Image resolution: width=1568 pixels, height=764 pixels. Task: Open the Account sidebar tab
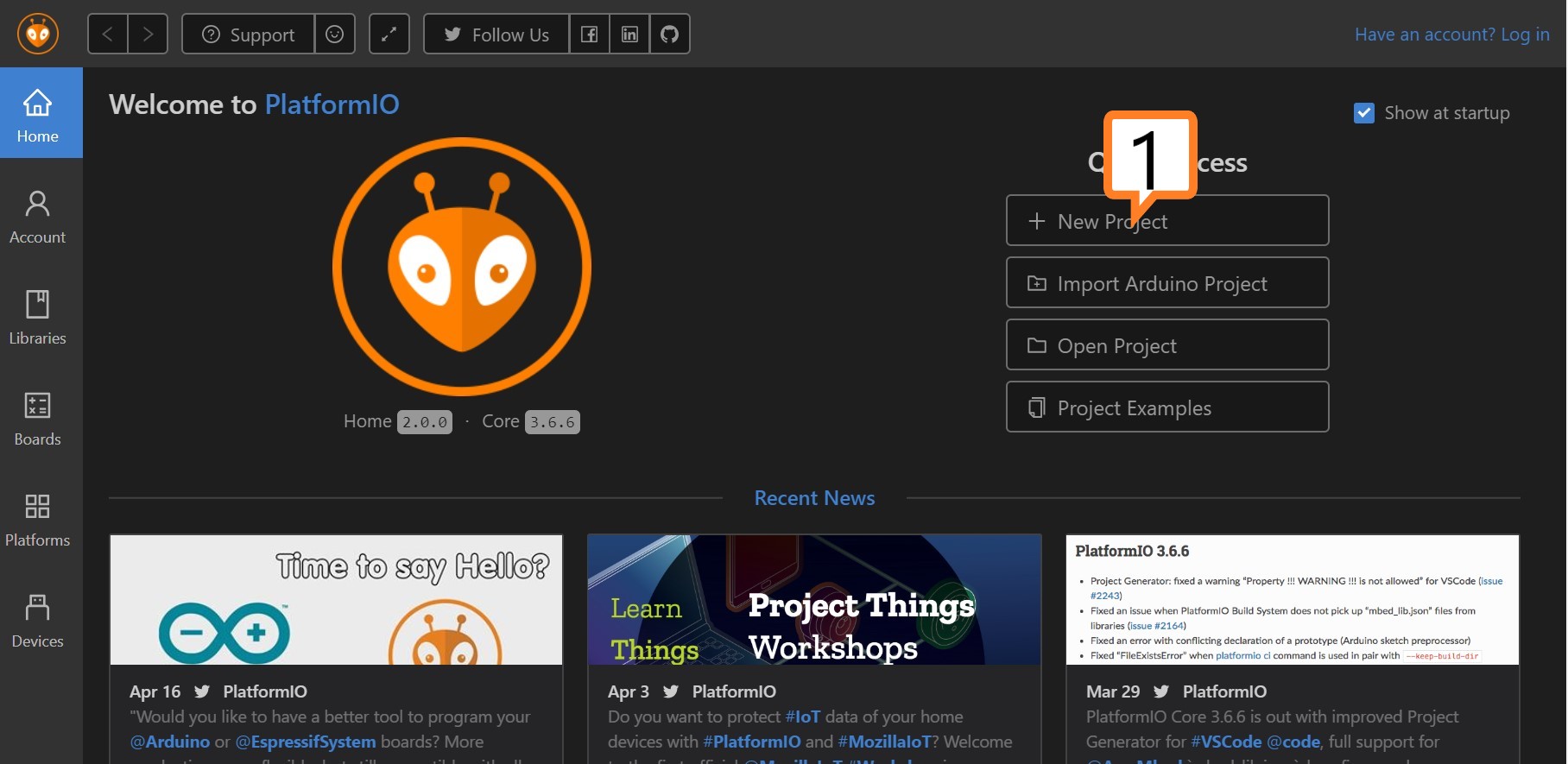[x=38, y=217]
